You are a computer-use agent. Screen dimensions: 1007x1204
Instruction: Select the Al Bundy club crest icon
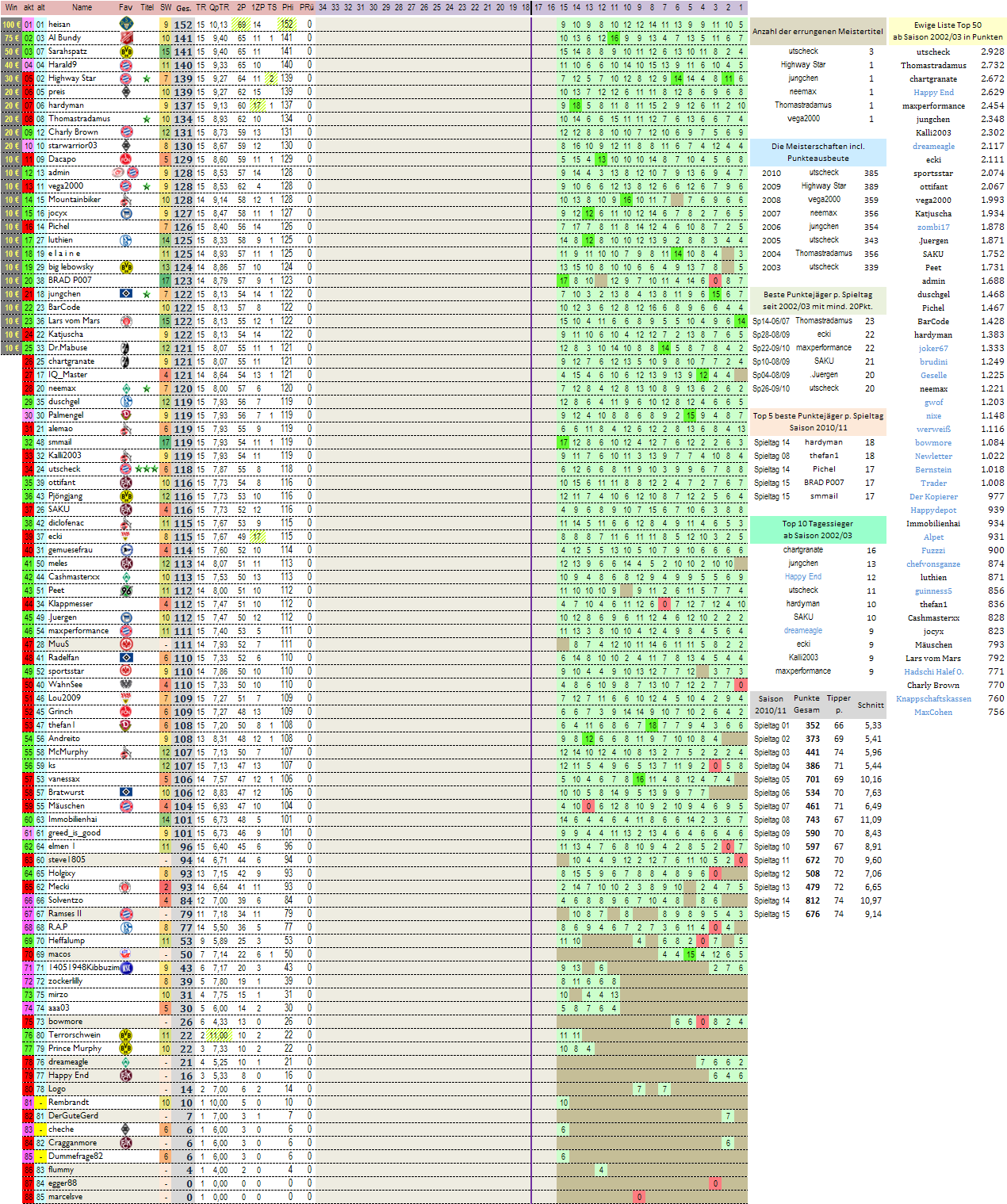click(x=124, y=37)
